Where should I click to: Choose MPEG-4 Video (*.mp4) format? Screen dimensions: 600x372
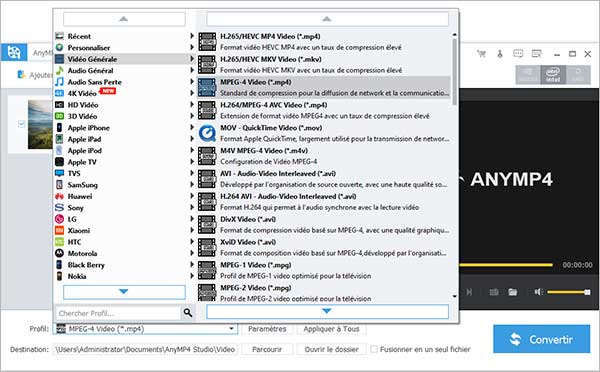click(x=324, y=88)
